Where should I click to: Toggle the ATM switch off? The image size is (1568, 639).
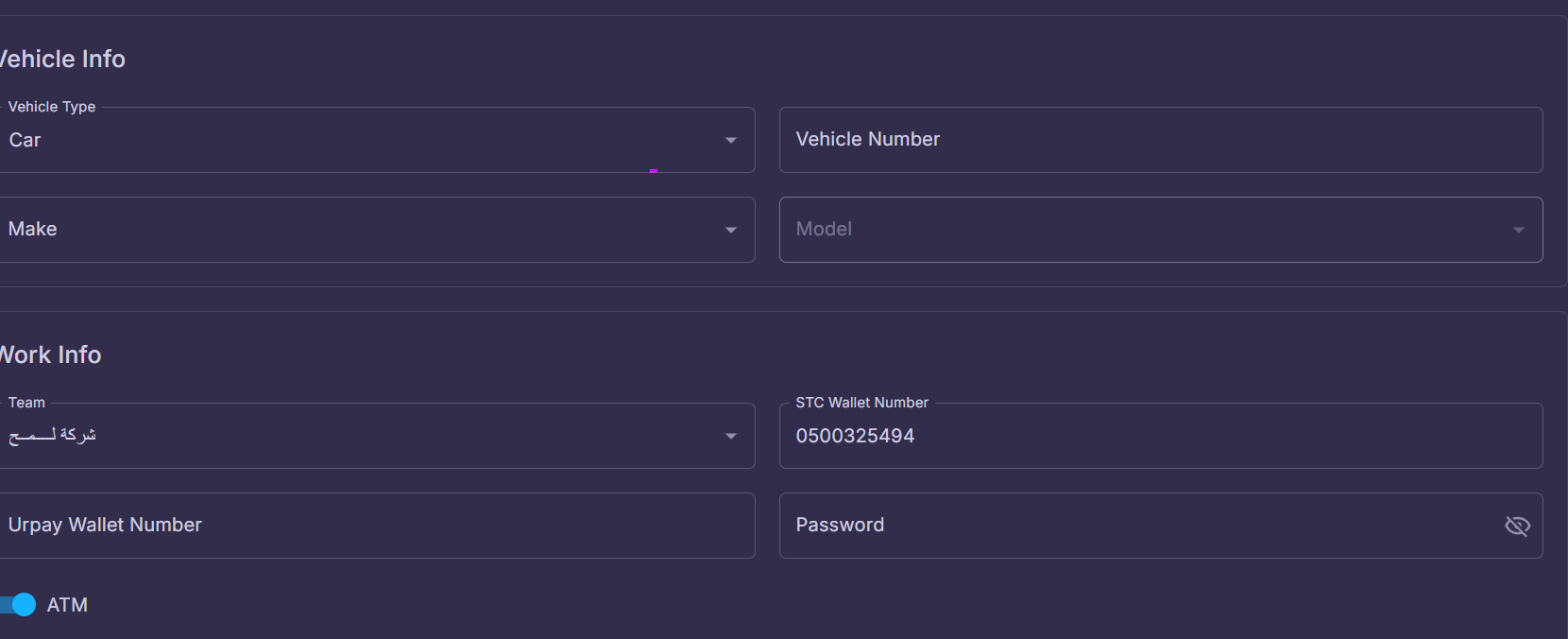17,605
